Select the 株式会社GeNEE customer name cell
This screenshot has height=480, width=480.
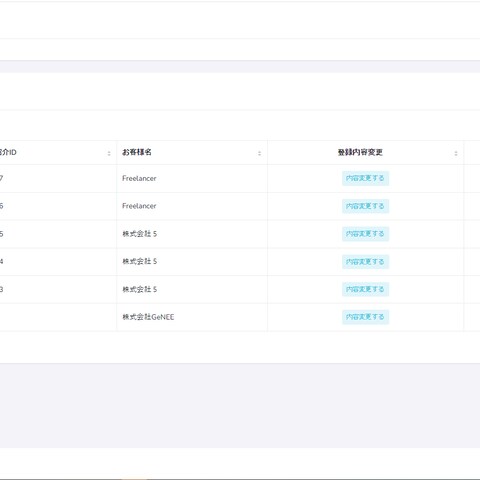pyautogui.click(x=148, y=317)
